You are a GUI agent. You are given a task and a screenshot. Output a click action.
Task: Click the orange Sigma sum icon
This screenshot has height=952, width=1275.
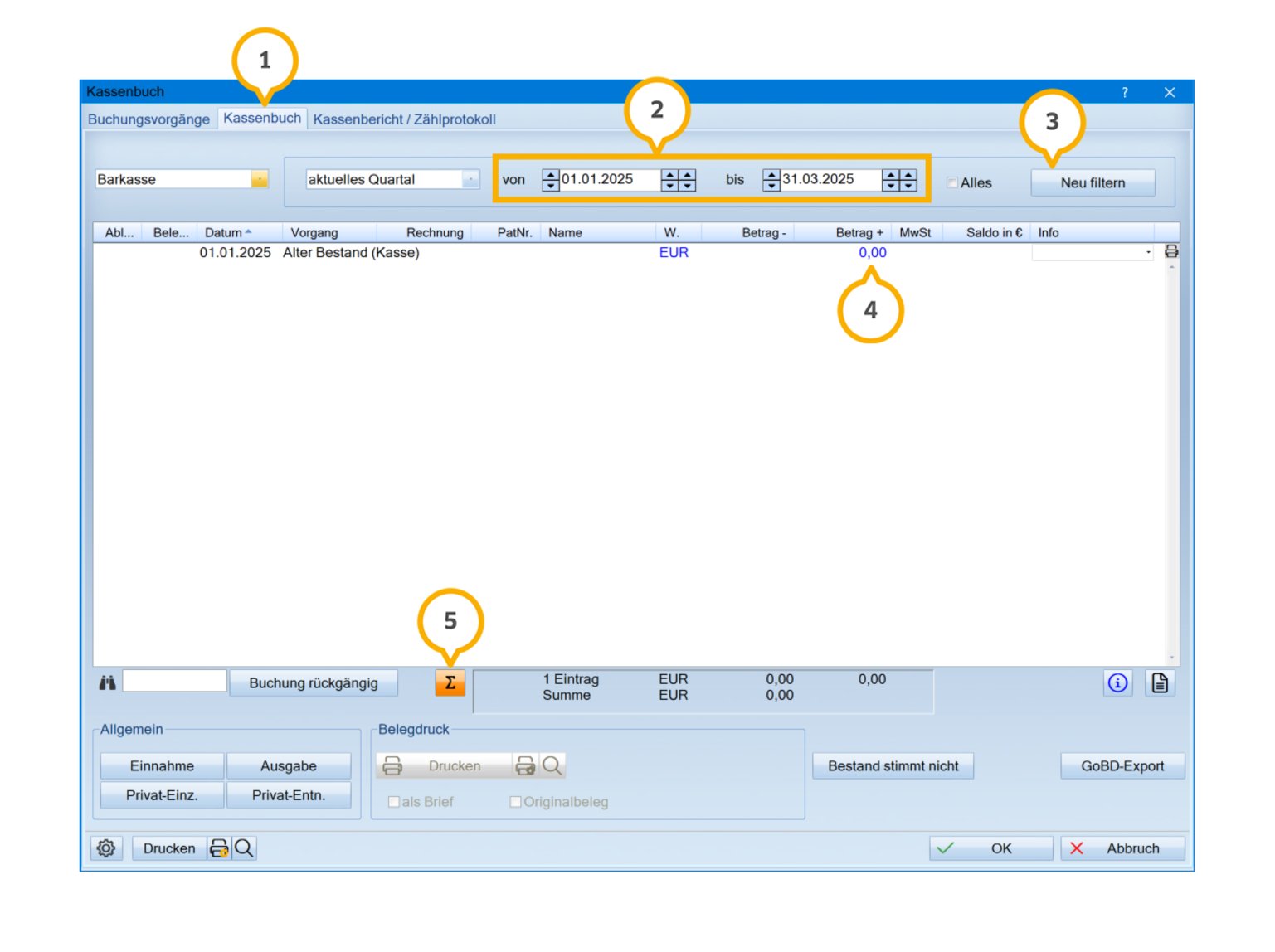[x=450, y=682]
